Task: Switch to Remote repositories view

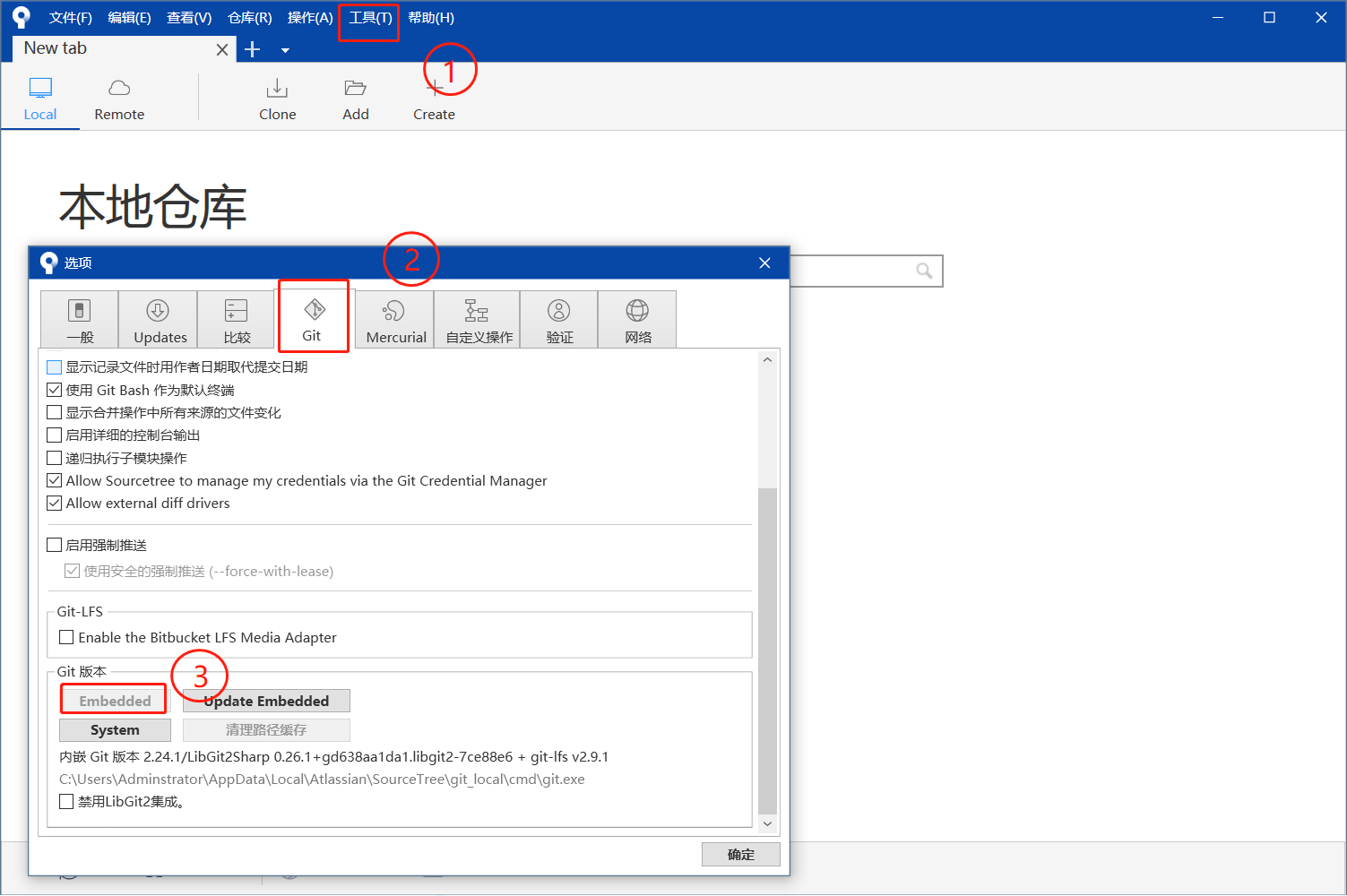Action: pos(118,97)
